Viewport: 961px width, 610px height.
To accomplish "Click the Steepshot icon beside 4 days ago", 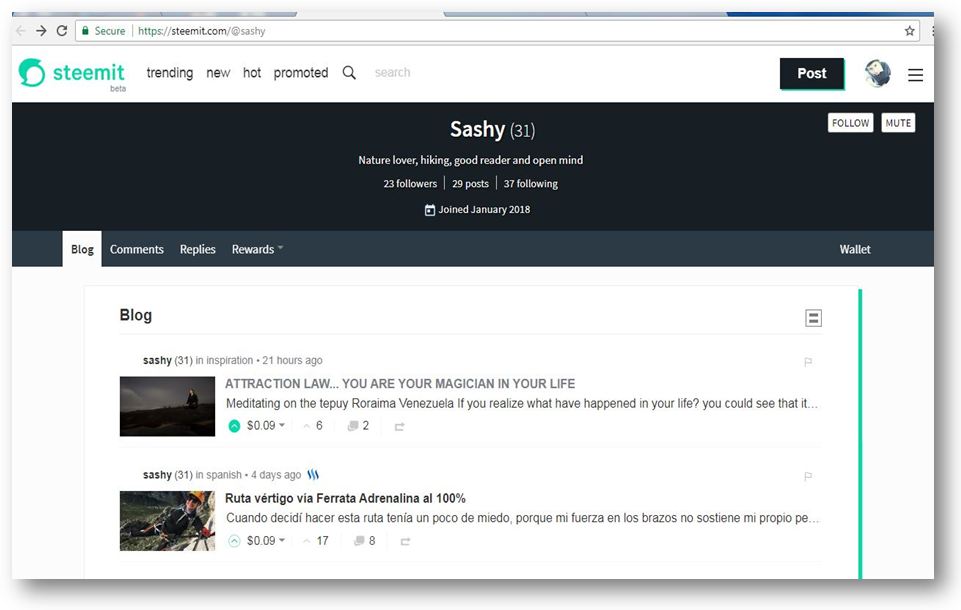I will tap(313, 475).
